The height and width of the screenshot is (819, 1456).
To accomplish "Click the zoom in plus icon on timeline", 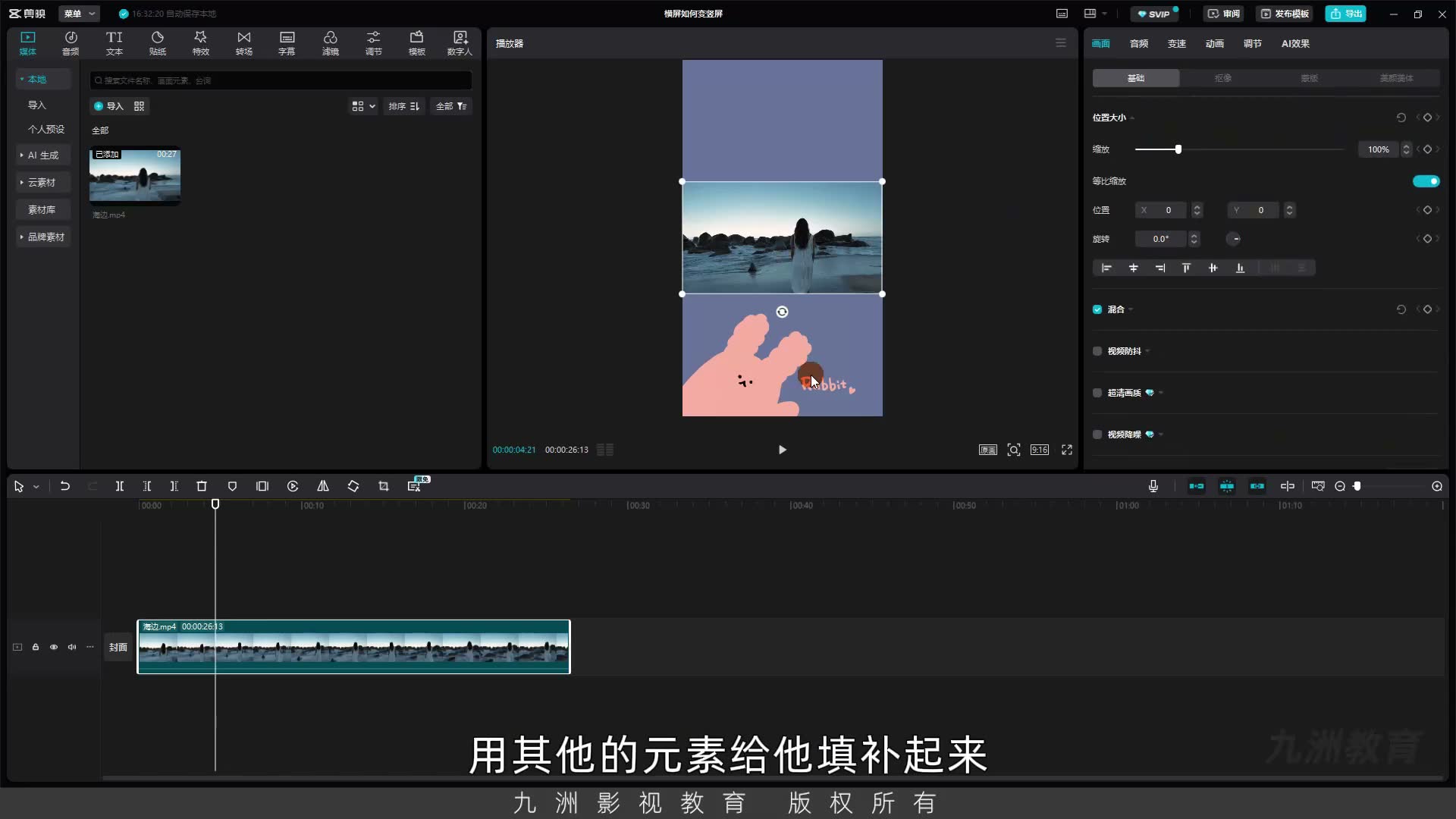I will coord(1437,486).
